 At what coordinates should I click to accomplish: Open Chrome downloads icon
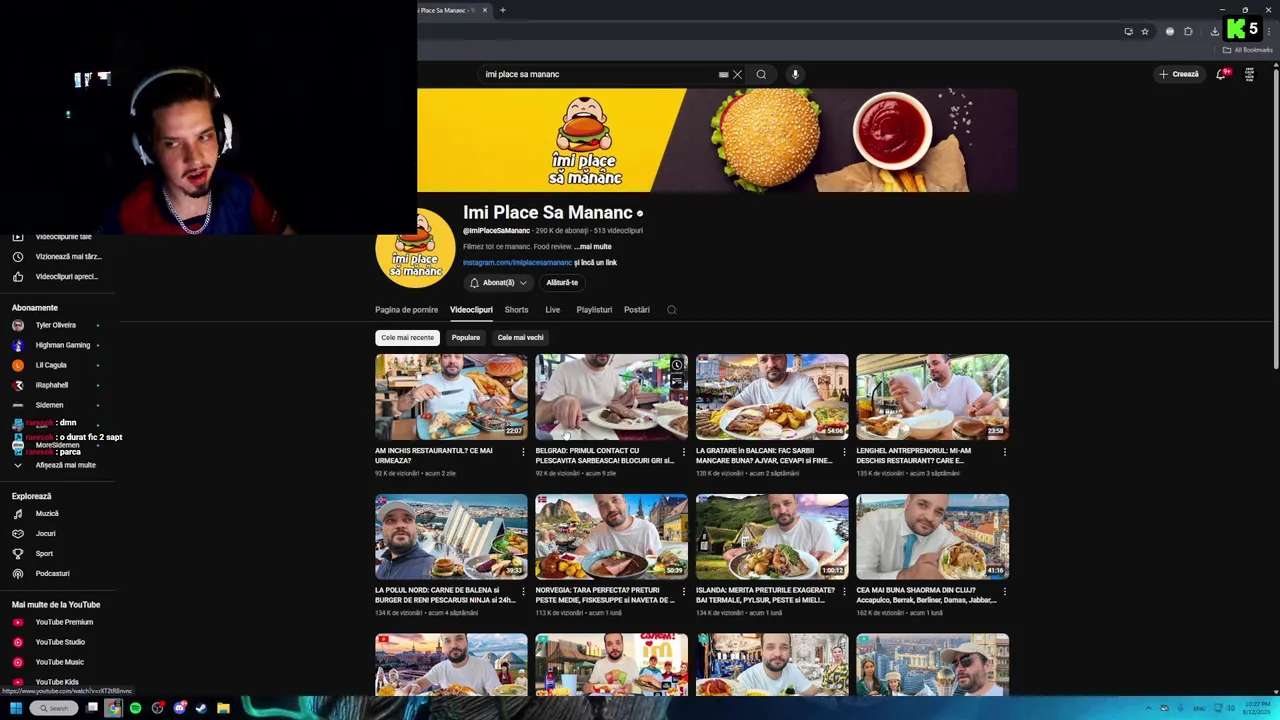[1214, 31]
